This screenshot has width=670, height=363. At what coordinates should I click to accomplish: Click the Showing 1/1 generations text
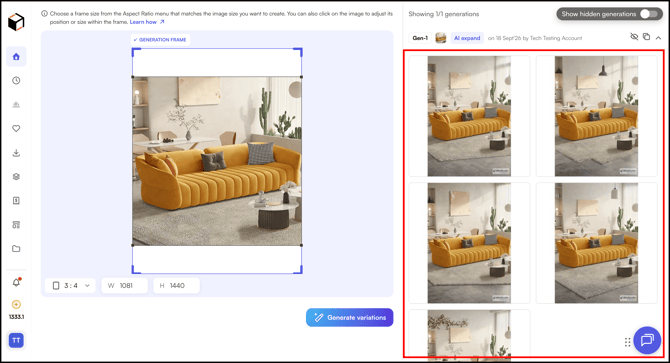[444, 14]
